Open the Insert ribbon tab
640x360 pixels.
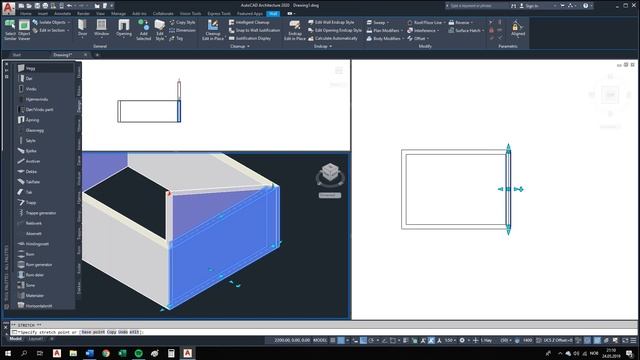coord(43,13)
